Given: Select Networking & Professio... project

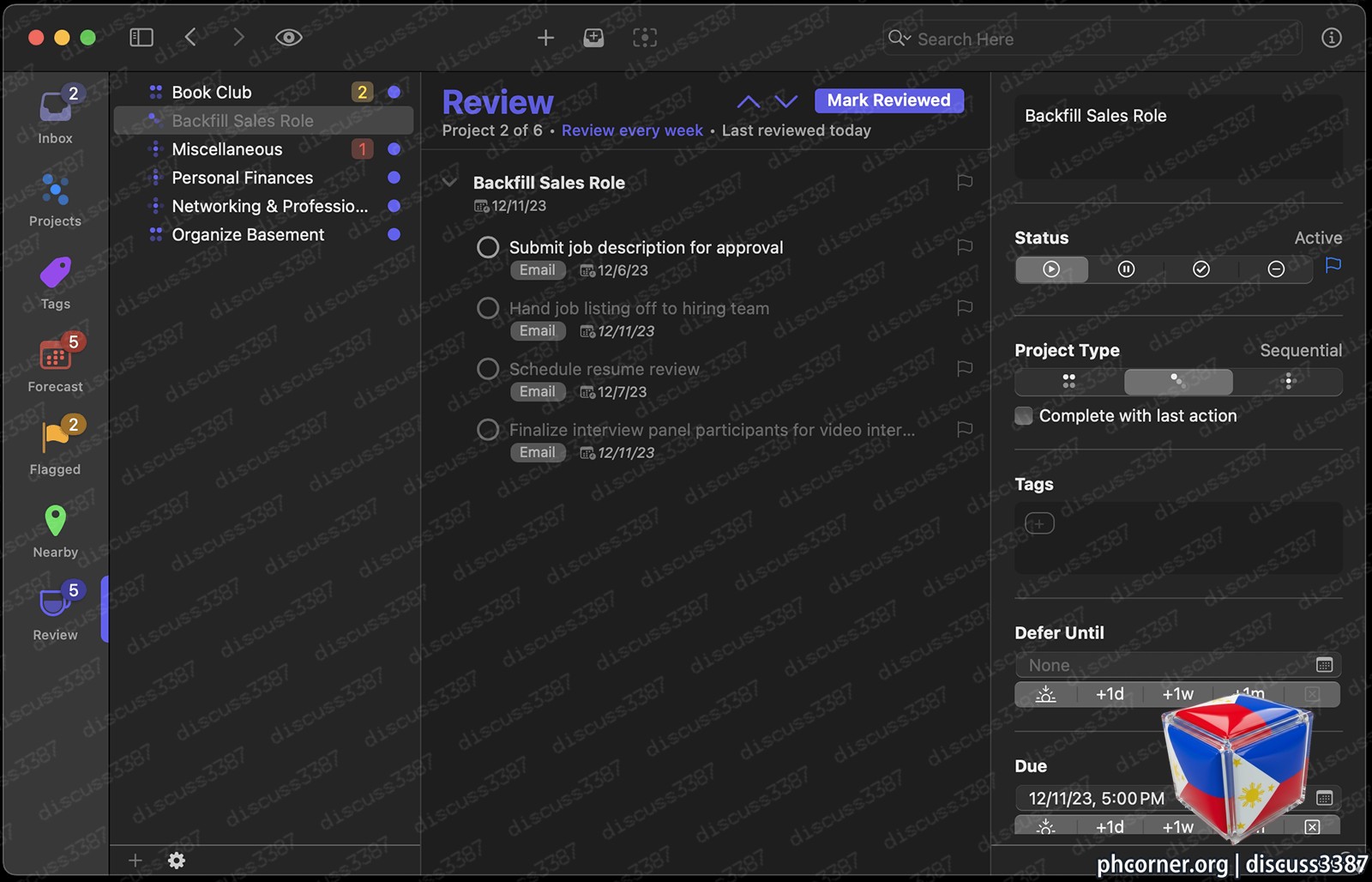Looking at the screenshot, I should (x=263, y=206).
